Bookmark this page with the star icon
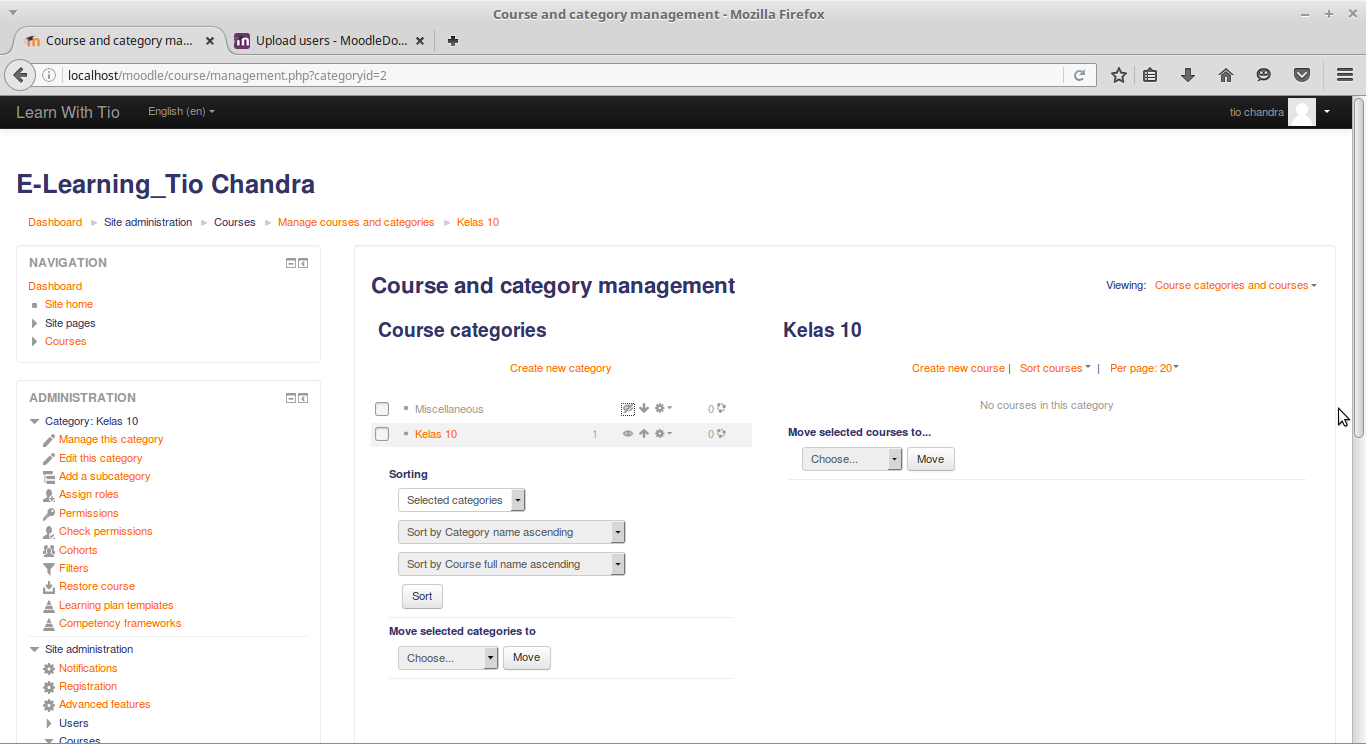1366x744 pixels. coord(1118,75)
